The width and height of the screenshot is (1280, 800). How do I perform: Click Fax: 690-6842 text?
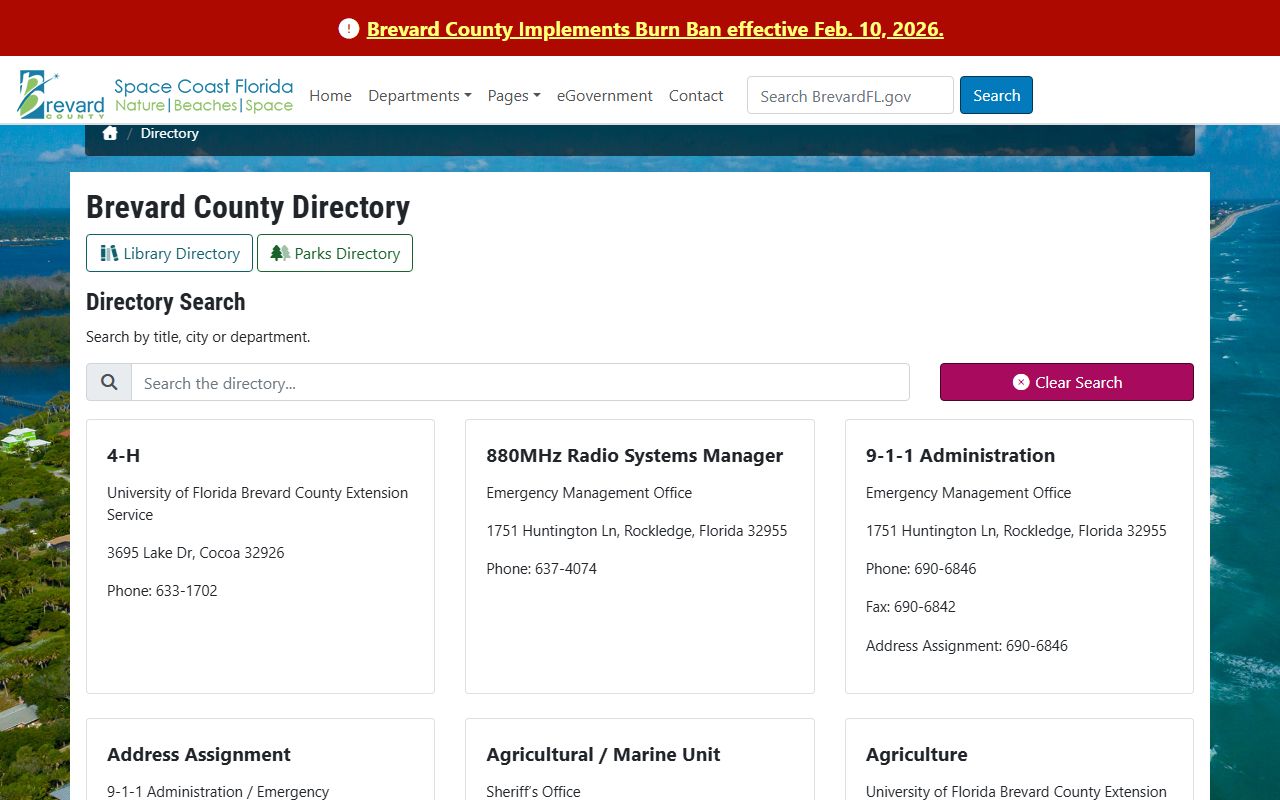pos(911,607)
